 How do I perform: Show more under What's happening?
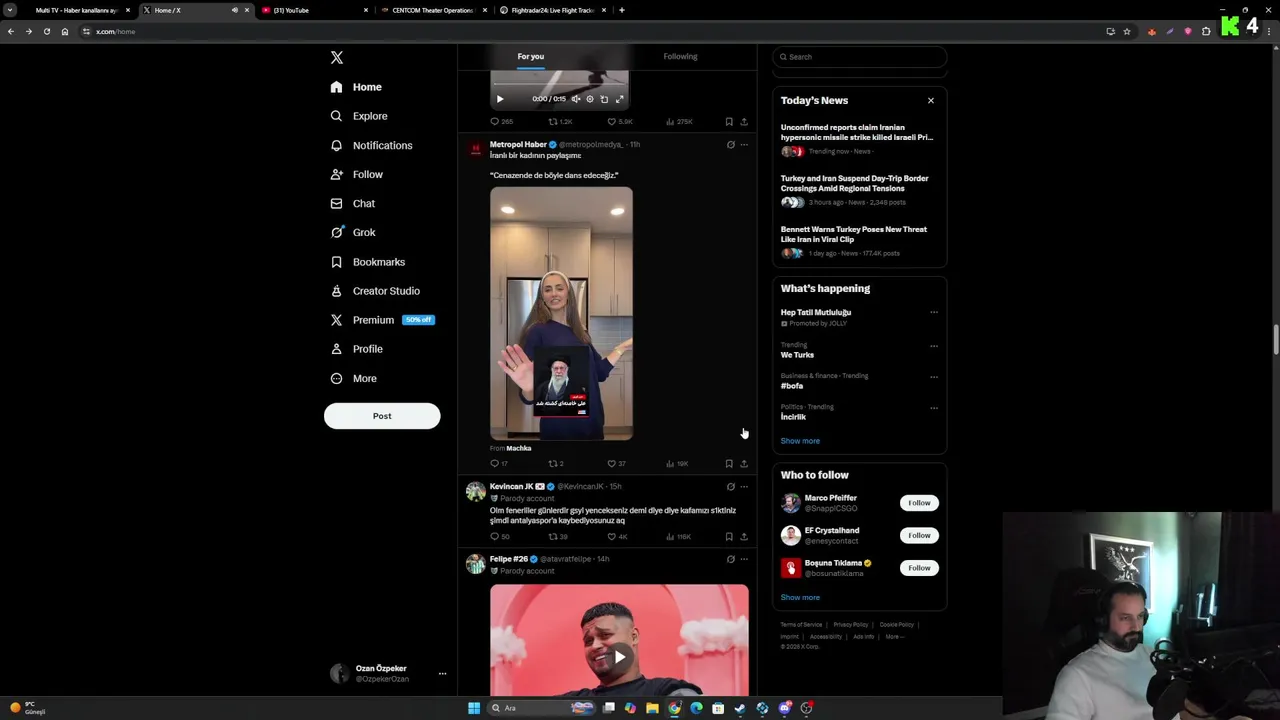click(800, 441)
